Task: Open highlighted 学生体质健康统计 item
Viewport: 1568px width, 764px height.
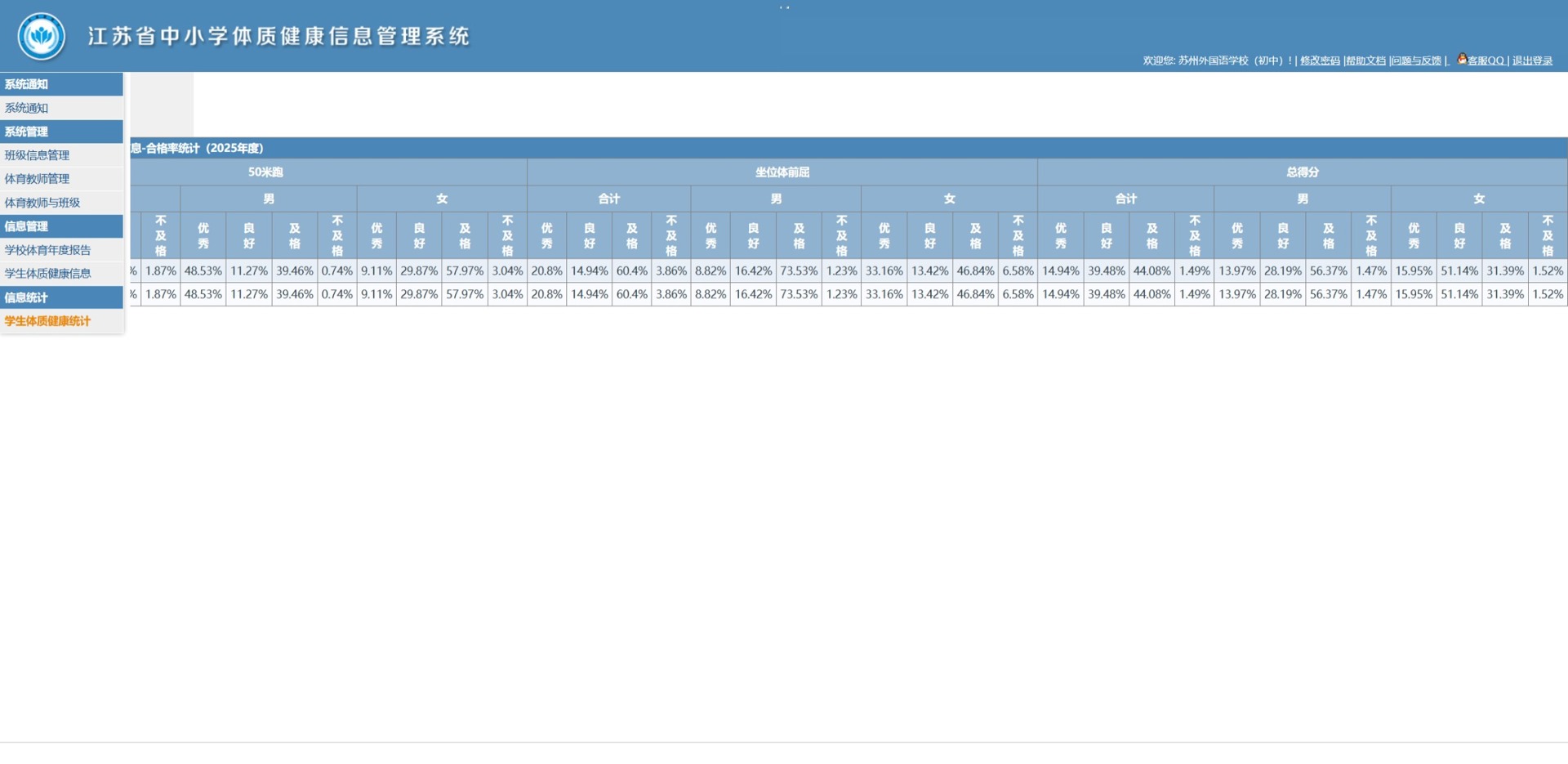Action: click(x=47, y=321)
